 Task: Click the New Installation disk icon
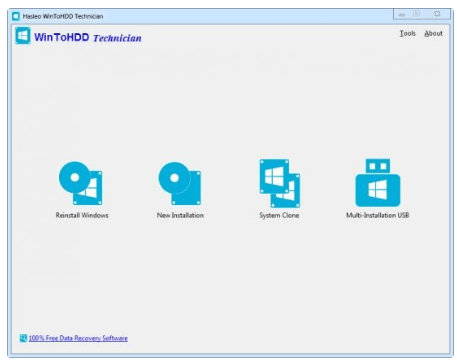(180, 183)
